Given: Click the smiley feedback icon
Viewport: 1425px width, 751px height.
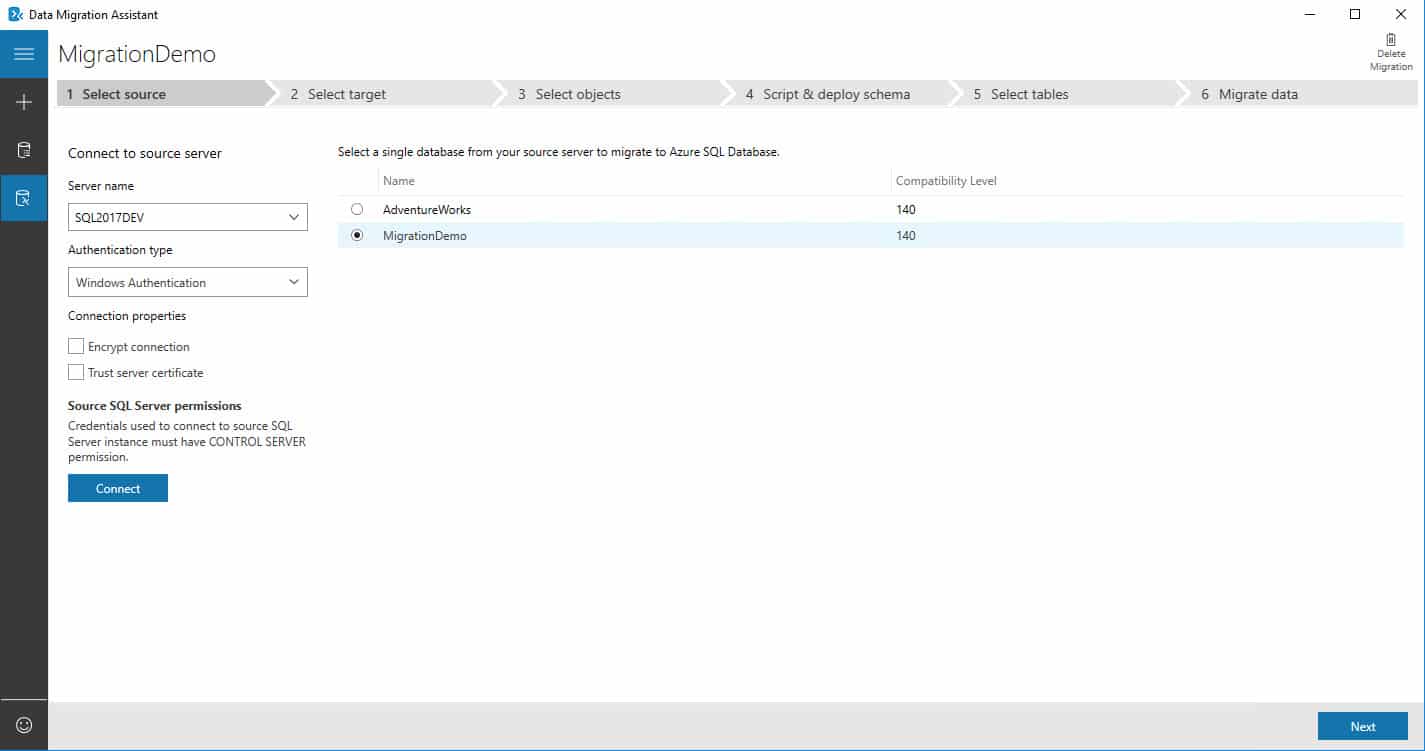Looking at the screenshot, I should [x=24, y=725].
